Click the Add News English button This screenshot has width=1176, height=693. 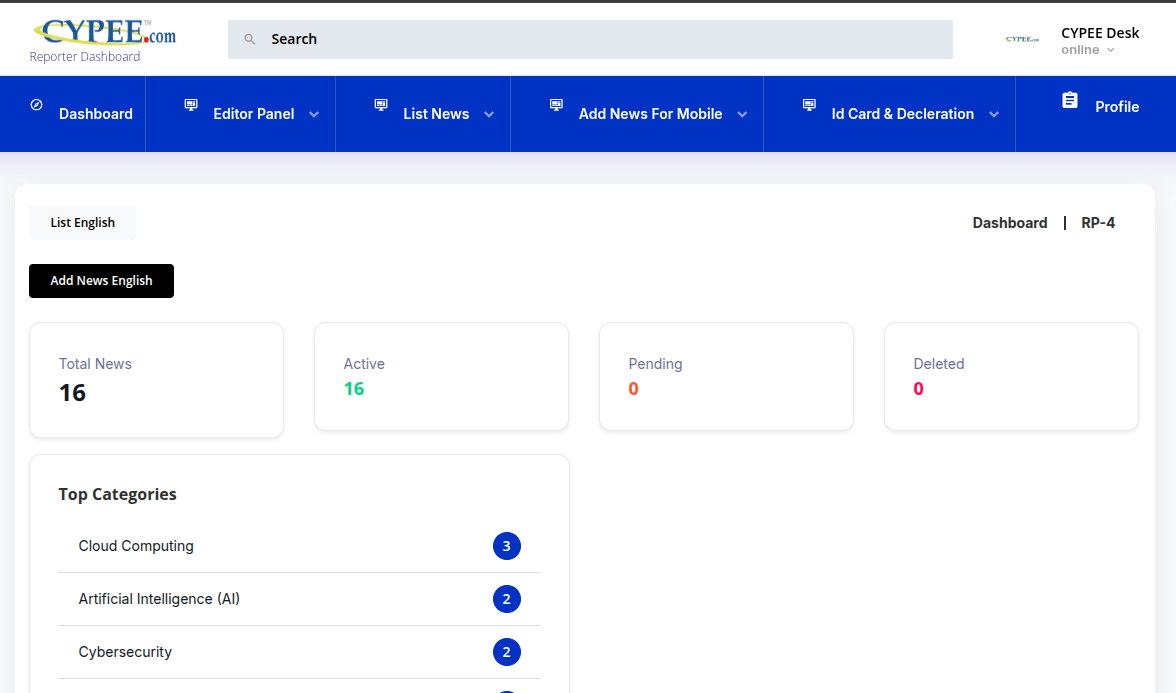[x=101, y=280]
